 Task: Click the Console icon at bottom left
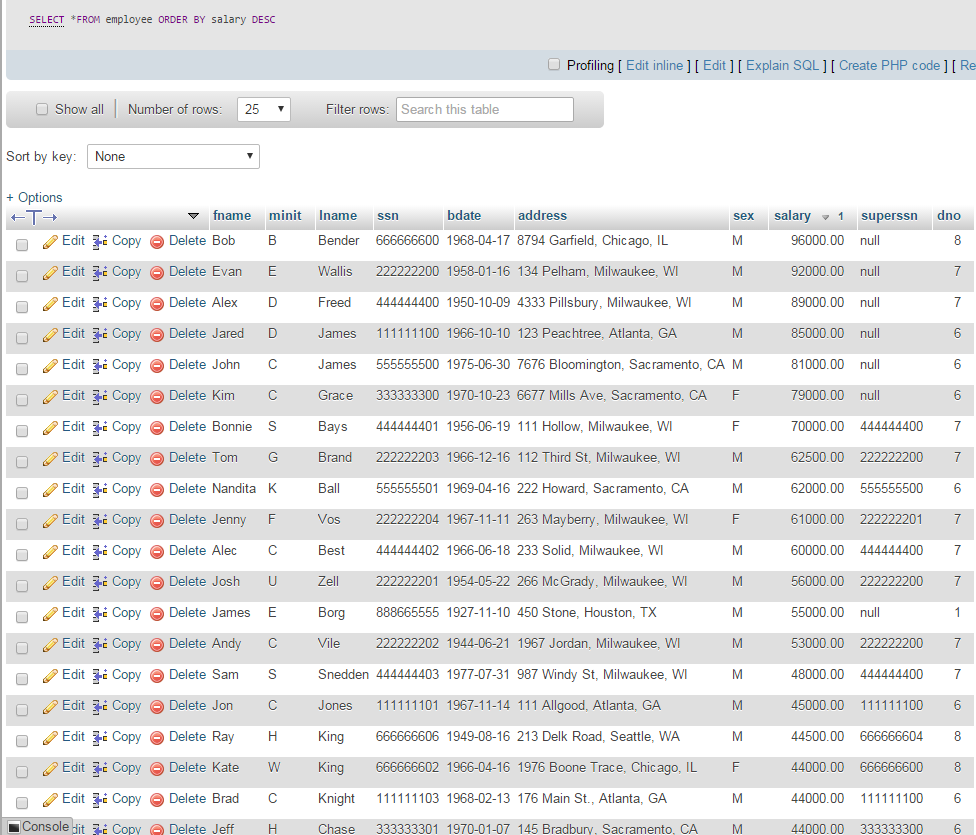14,827
